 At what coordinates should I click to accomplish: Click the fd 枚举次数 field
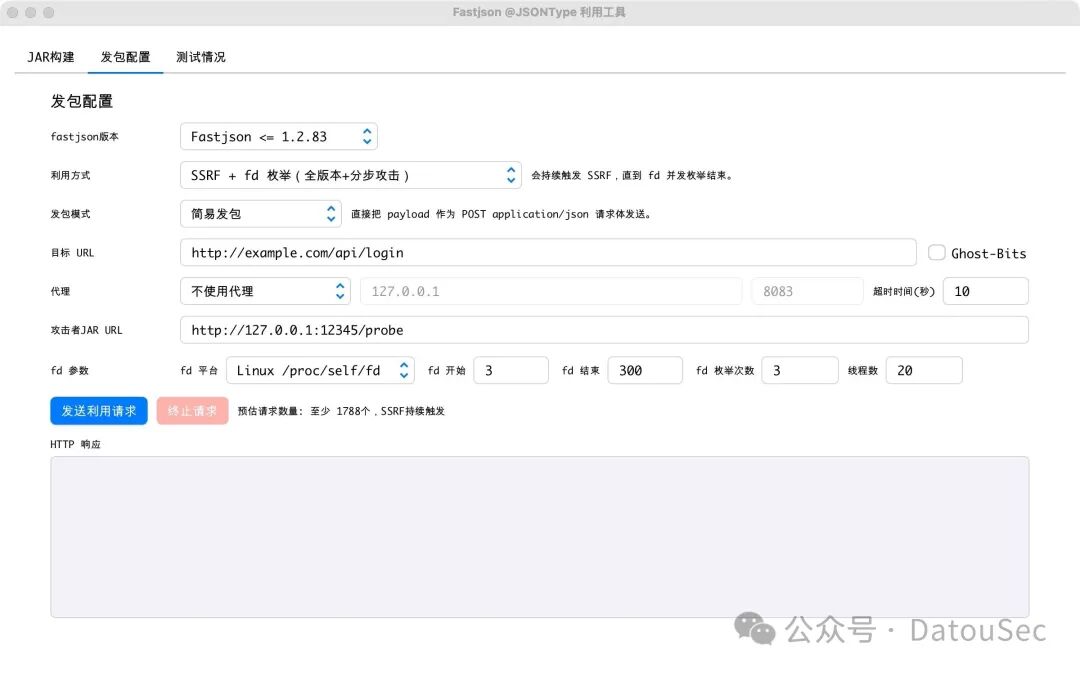pyautogui.click(x=800, y=371)
